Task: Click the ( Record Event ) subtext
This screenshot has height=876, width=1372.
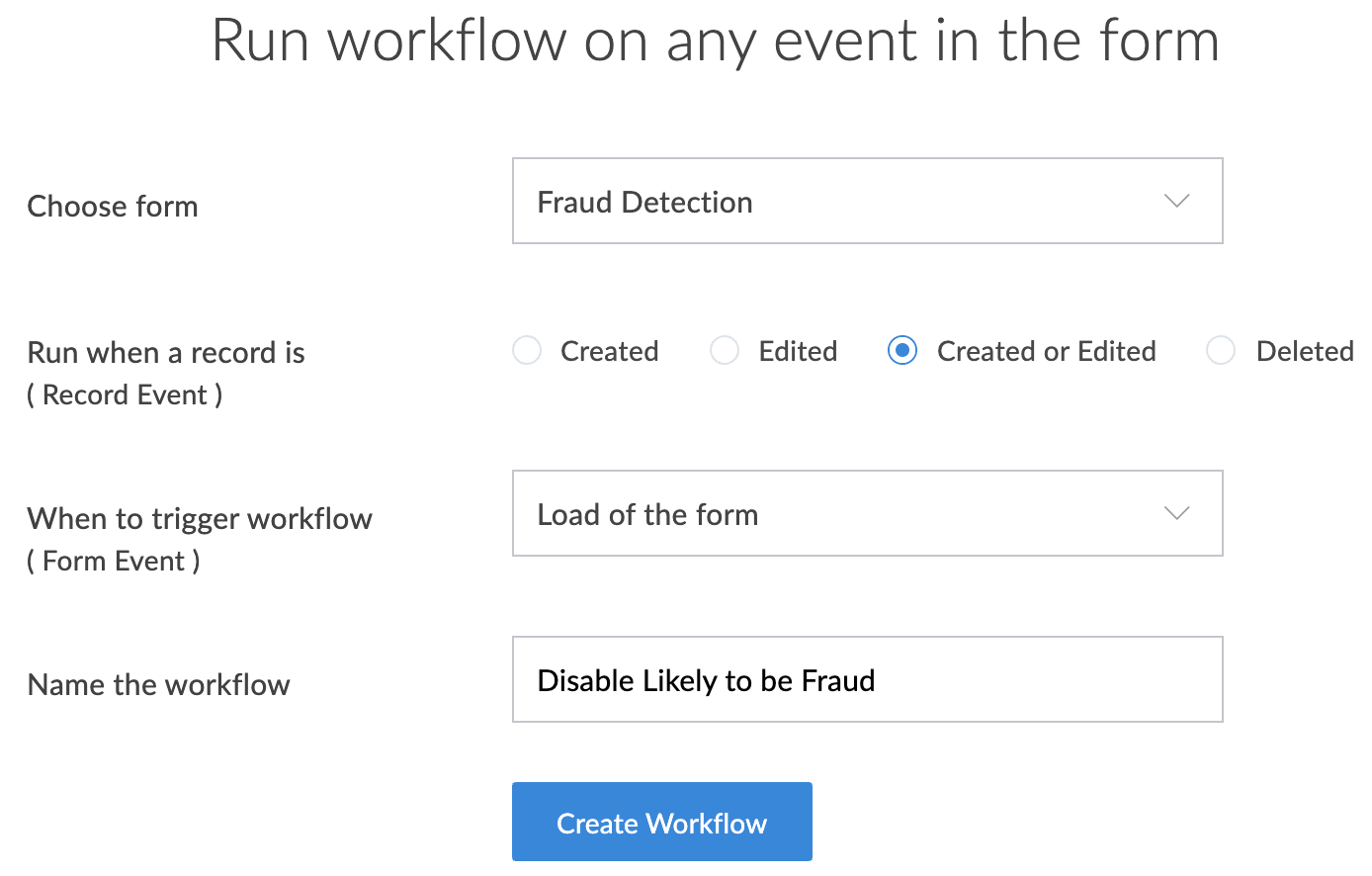Action: pos(125,395)
